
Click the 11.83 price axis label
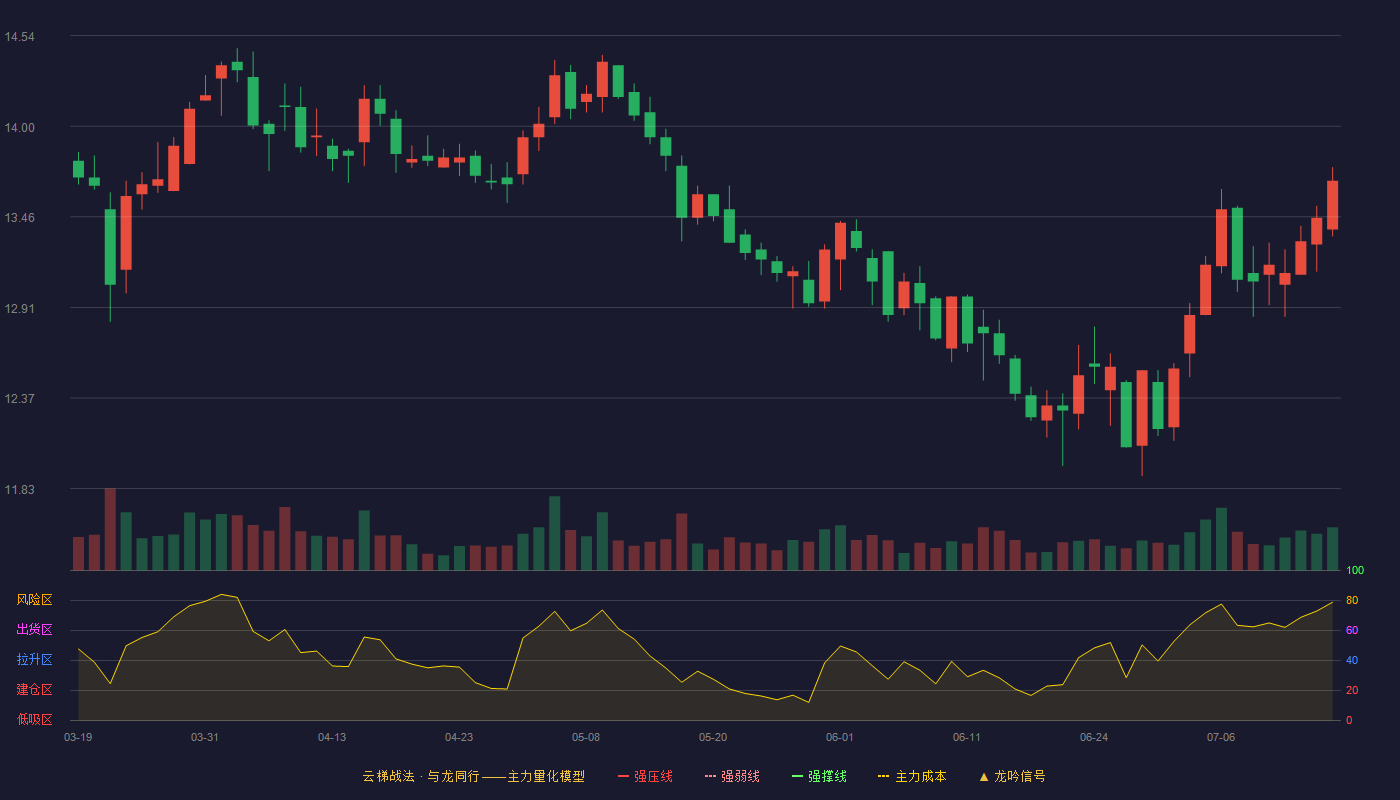pyautogui.click(x=19, y=490)
